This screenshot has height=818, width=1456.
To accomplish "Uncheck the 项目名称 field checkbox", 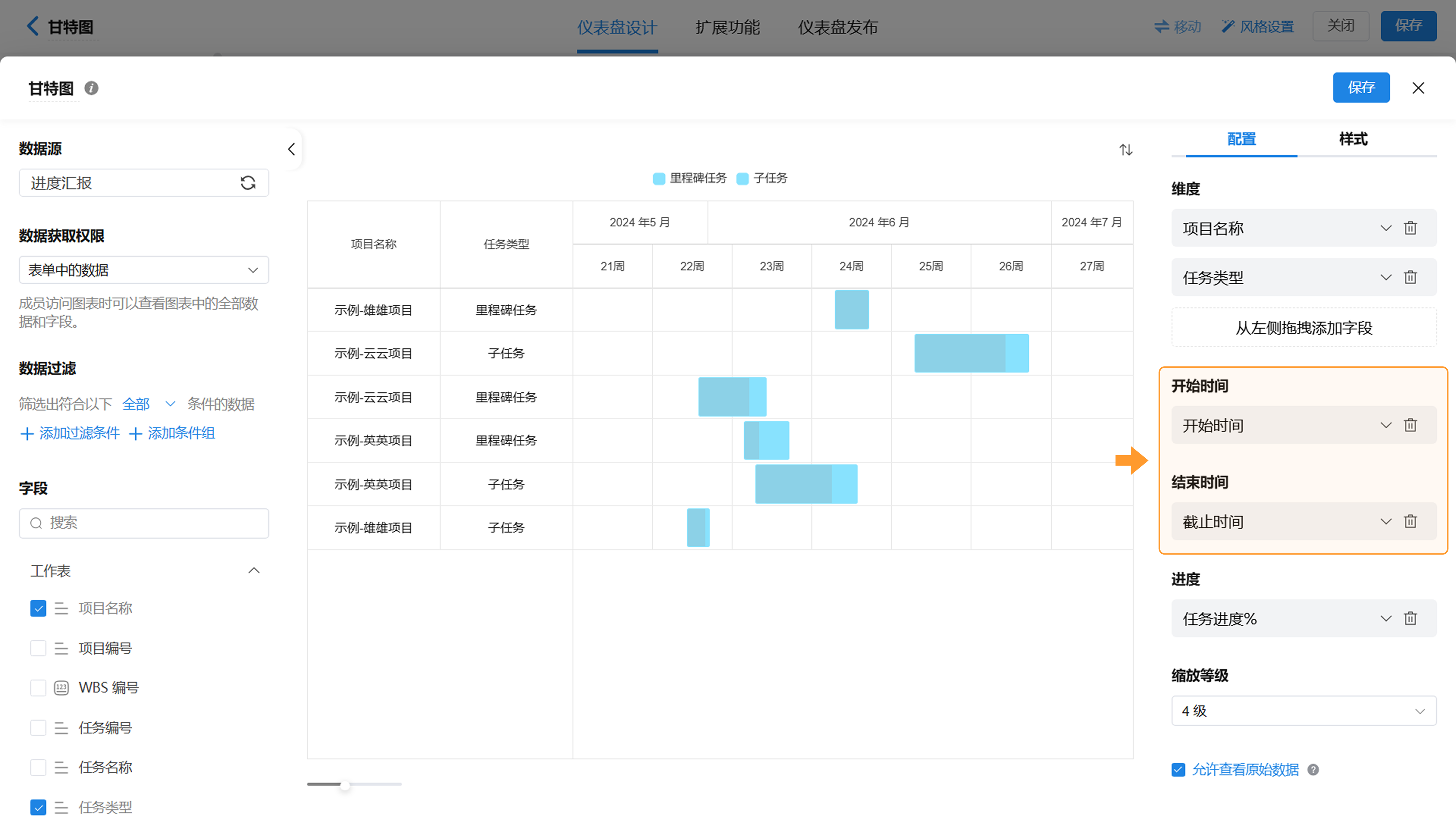I will pos(38,609).
